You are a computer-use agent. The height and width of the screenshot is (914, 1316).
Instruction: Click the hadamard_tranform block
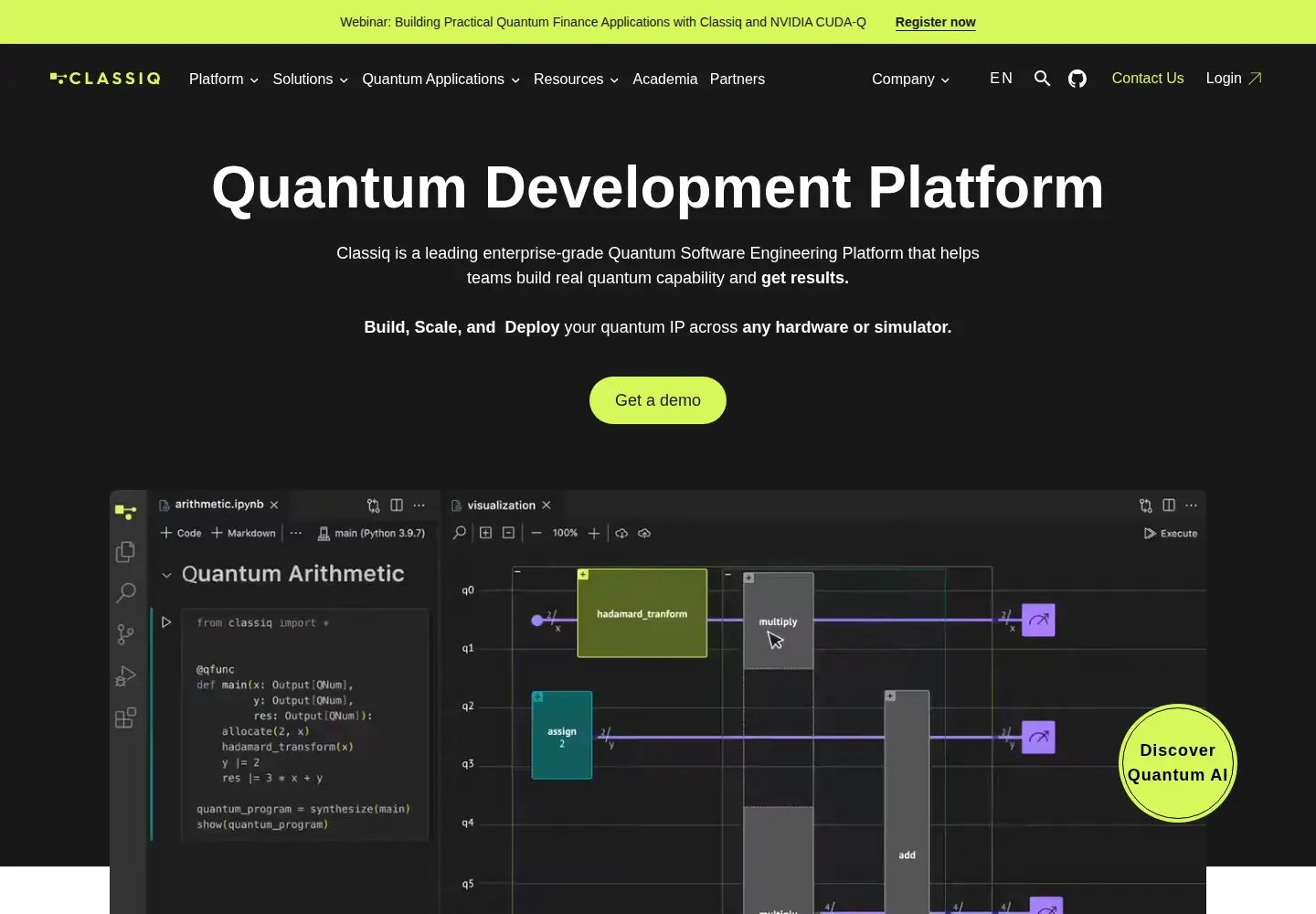coord(642,613)
